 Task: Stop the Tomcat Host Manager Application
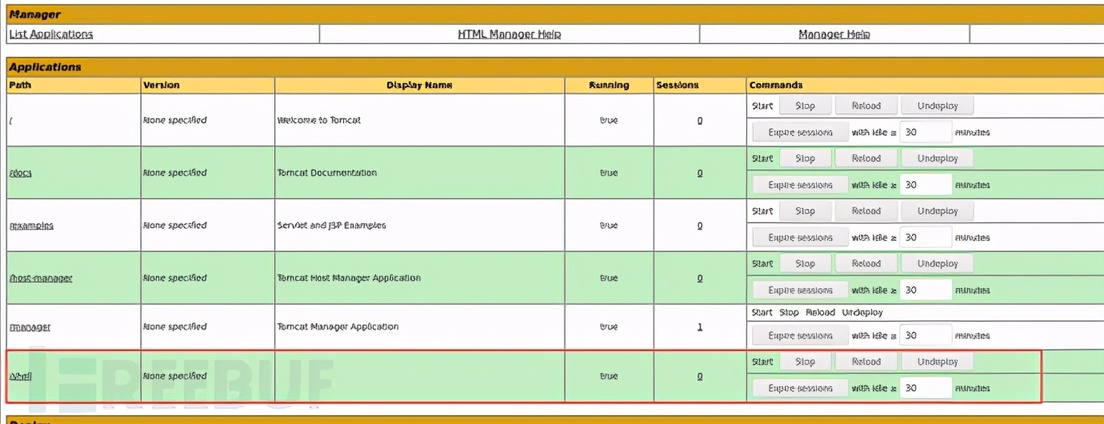click(x=805, y=263)
